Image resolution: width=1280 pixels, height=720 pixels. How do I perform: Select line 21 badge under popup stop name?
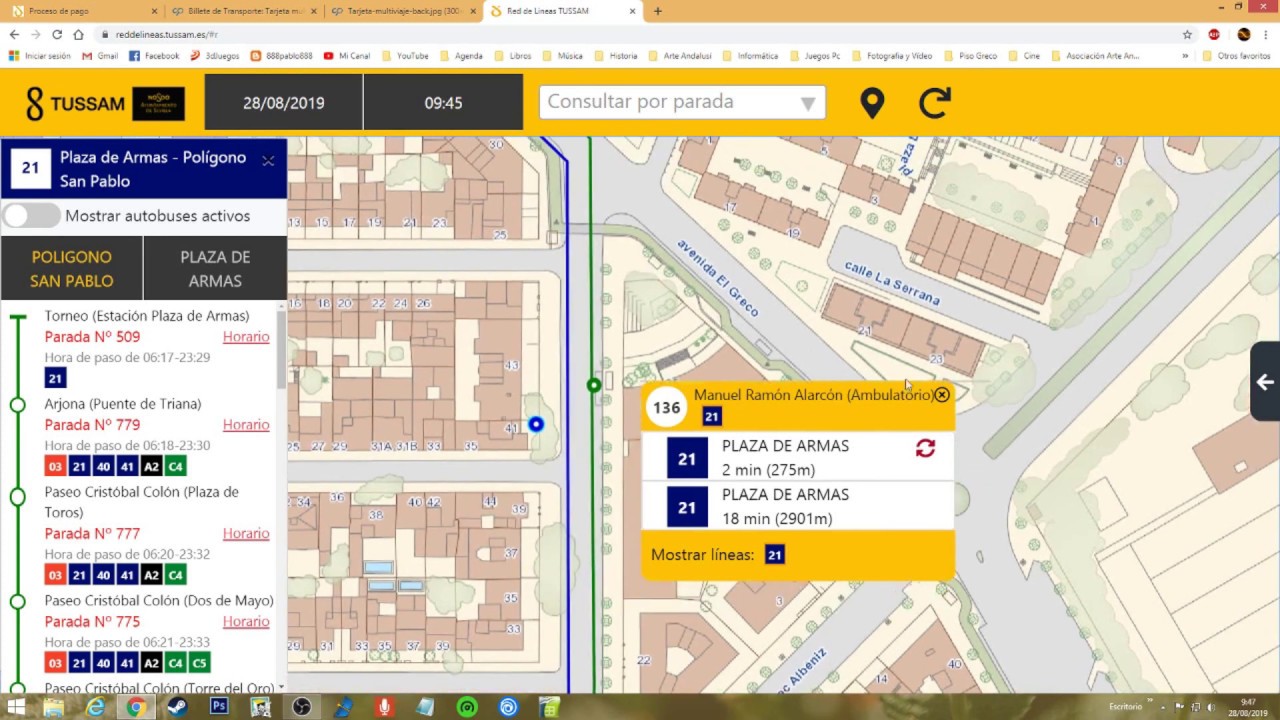point(712,416)
